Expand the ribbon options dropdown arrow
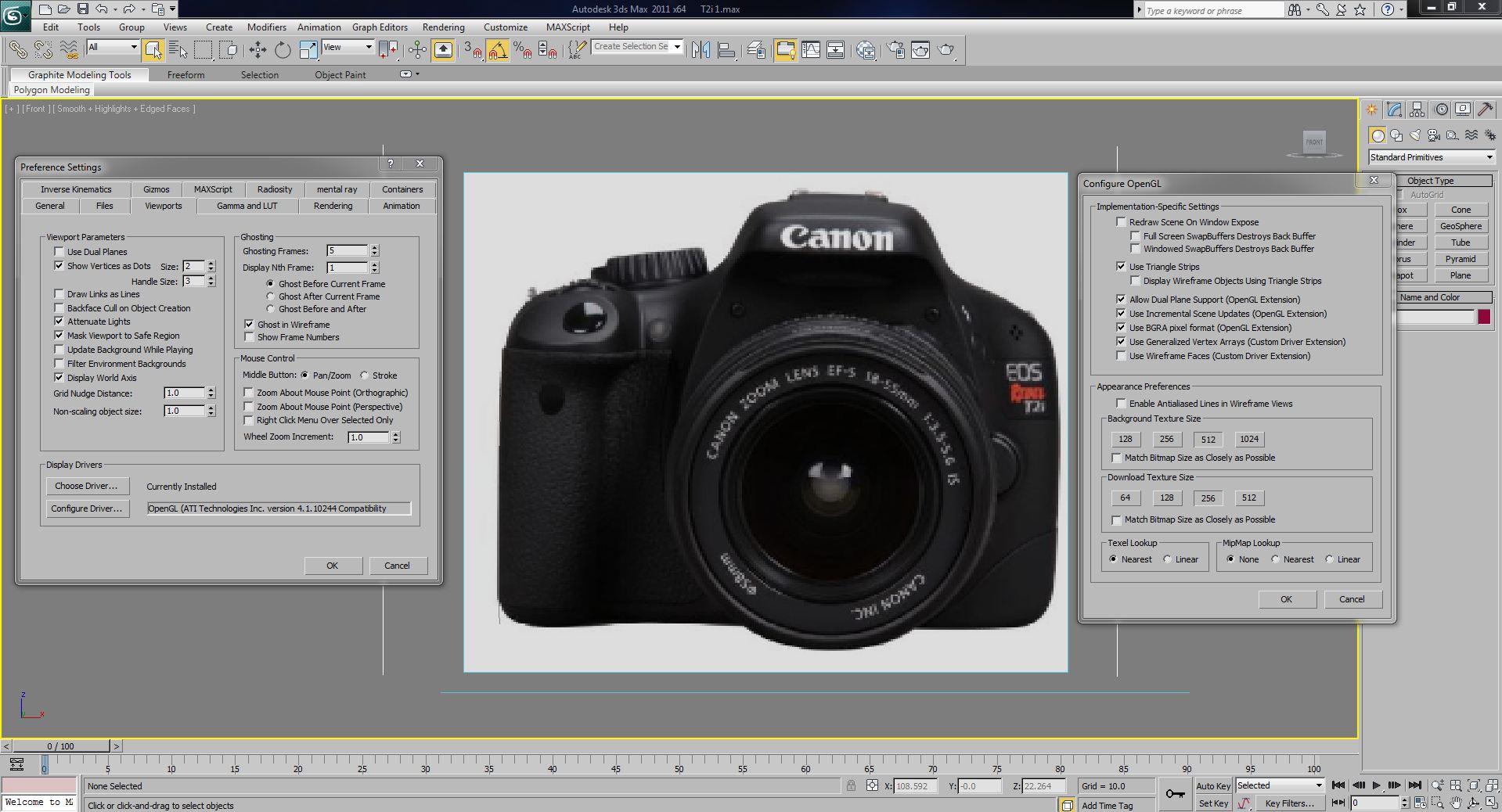 pyautogui.click(x=417, y=74)
